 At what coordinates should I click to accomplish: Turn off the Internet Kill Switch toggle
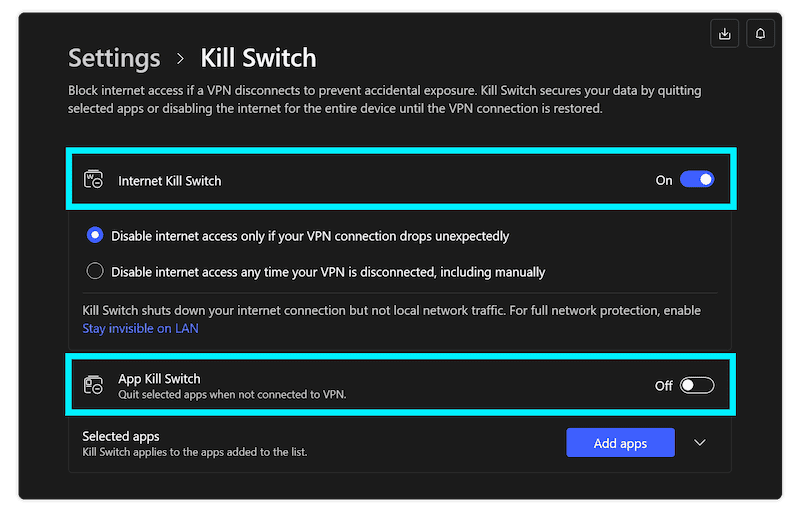click(697, 180)
